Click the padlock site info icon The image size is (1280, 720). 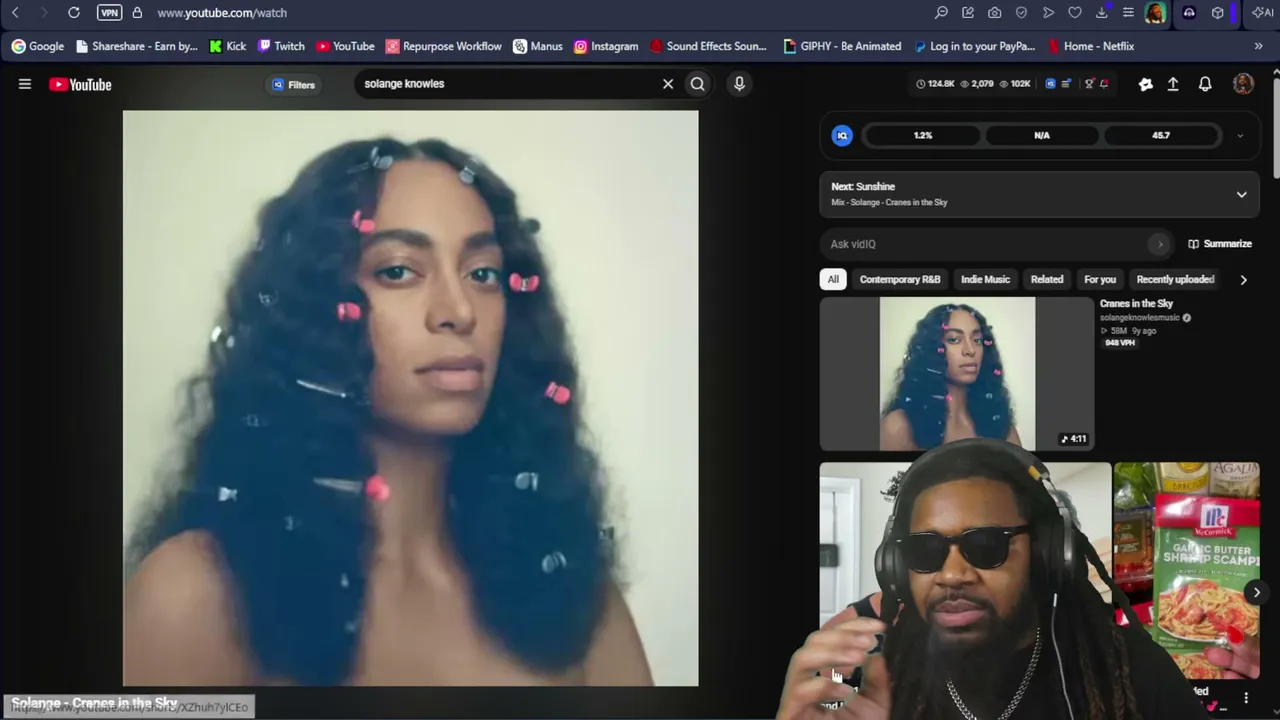click(x=137, y=13)
